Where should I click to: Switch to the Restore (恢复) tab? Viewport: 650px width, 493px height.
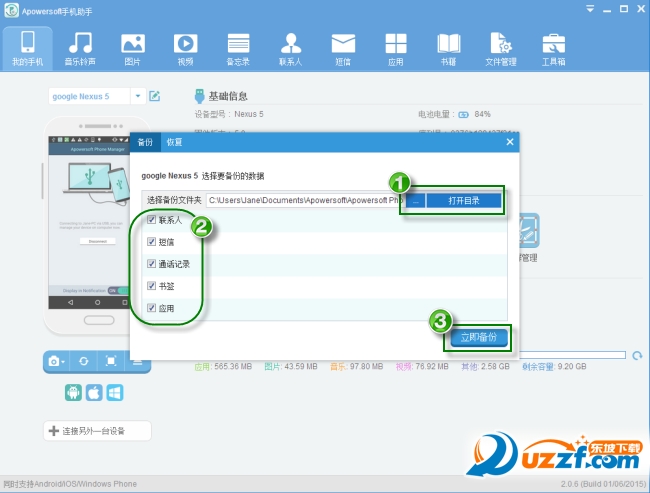pos(175,142)
